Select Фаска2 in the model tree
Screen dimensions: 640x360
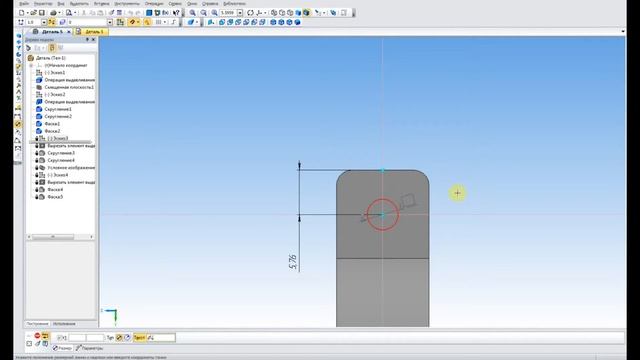pyautogui.click(x=52, y=131)
